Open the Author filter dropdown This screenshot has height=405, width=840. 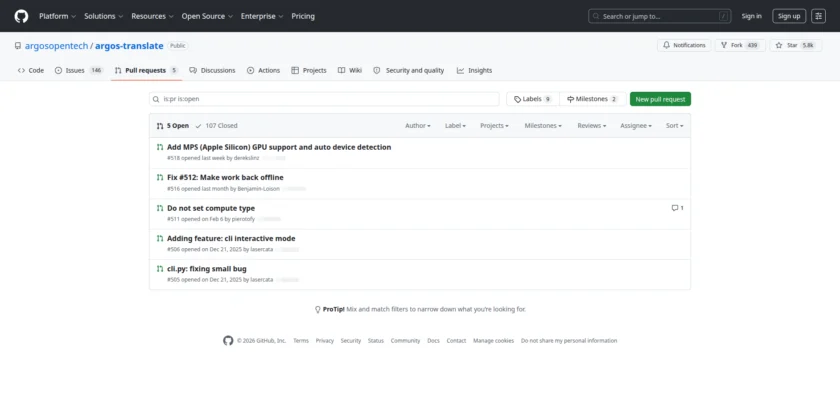(x=418, y=126)
